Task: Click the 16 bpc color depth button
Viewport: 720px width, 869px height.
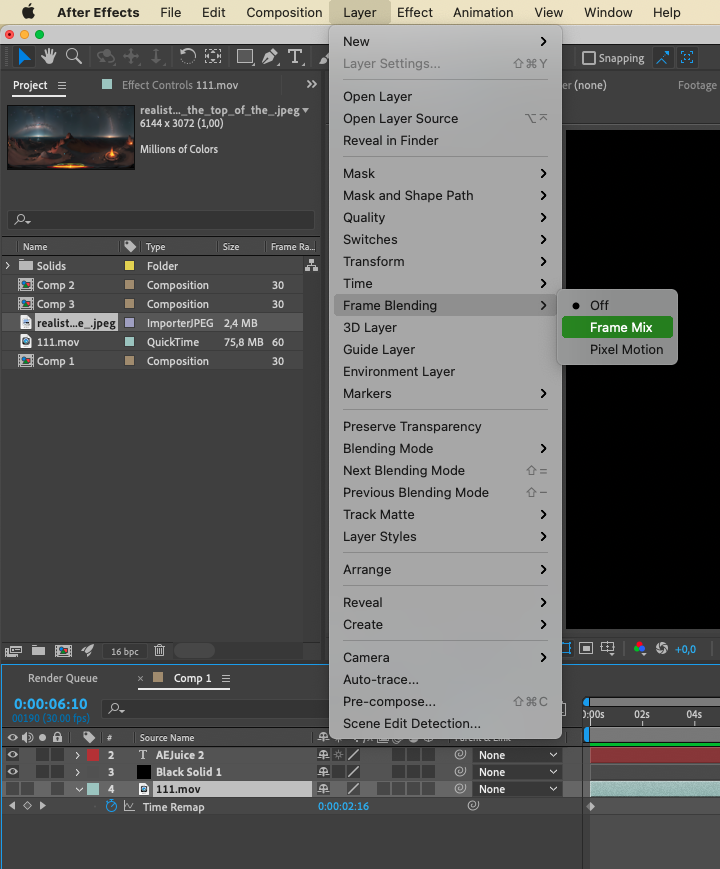Action: [x=124, y=651]
